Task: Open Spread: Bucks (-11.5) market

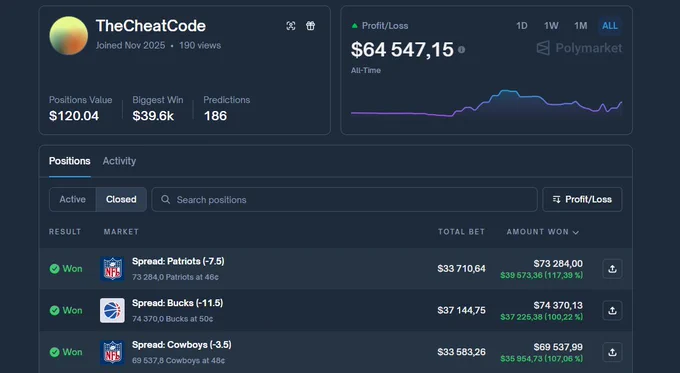Action: click(x=177, y=303)
